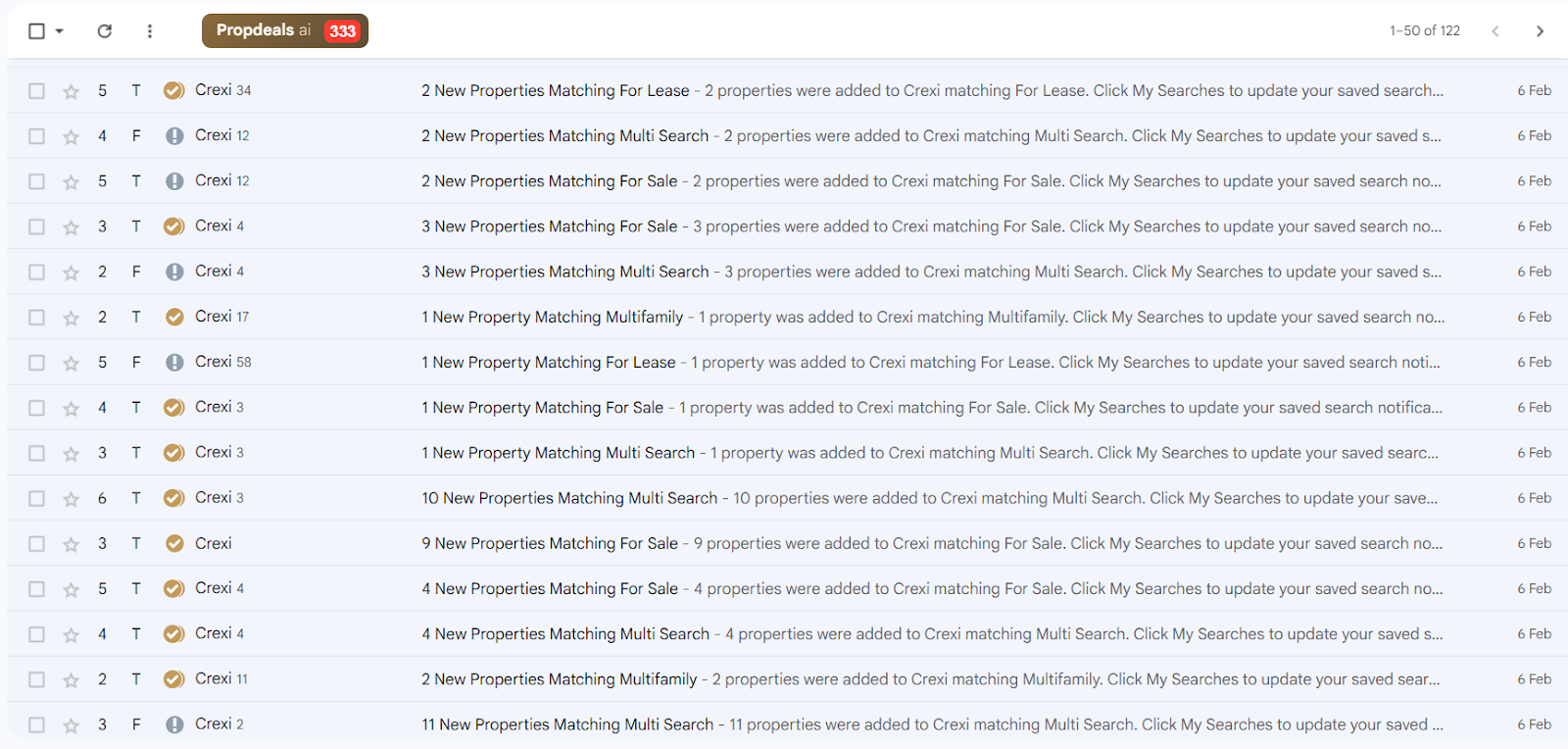Open '1 New Property Matching For Sale' subject
1568x749 pixels.
tap(542, 408)
